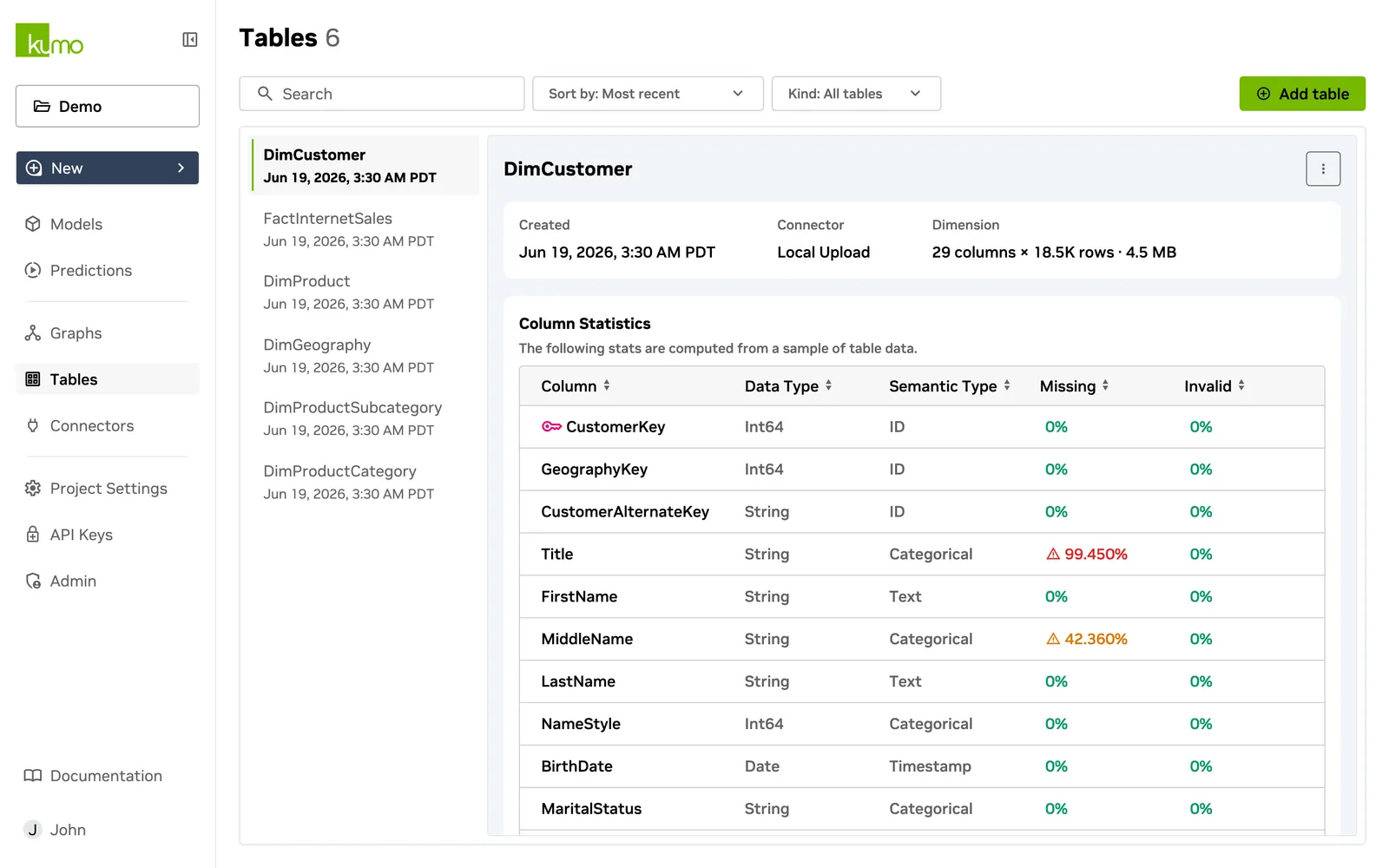The height and width of the screenshot is (868, 1389).
Task: Select the Tables sidebar item
Action: point(108,378)
